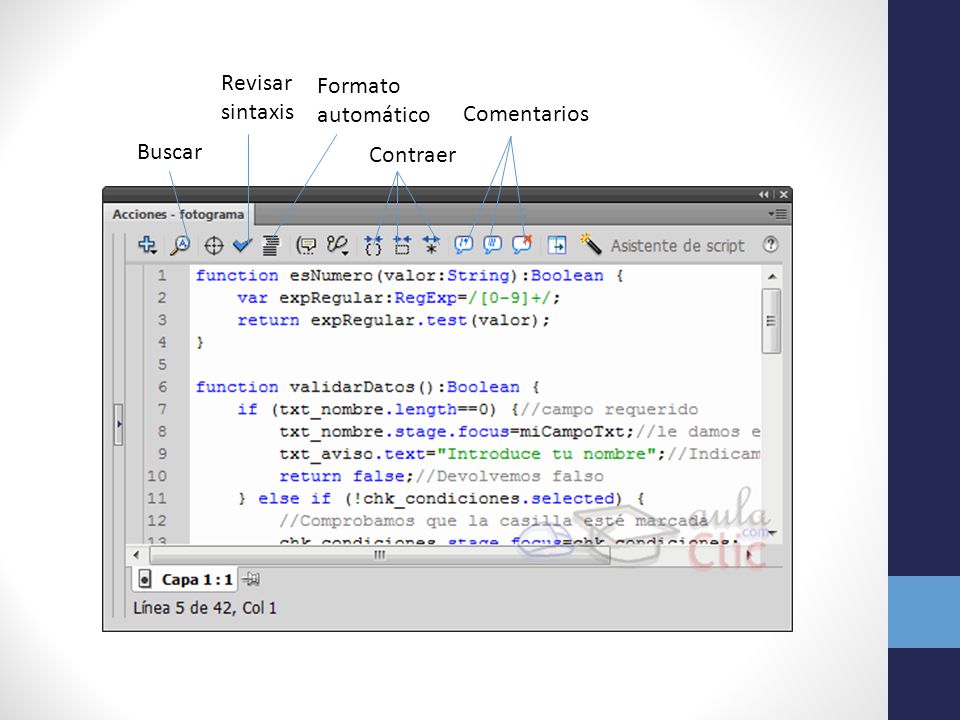Click the horizontal scrollbar right arrow
The height and width of the screenshot is (720, 960).
[x=749, y=555]
